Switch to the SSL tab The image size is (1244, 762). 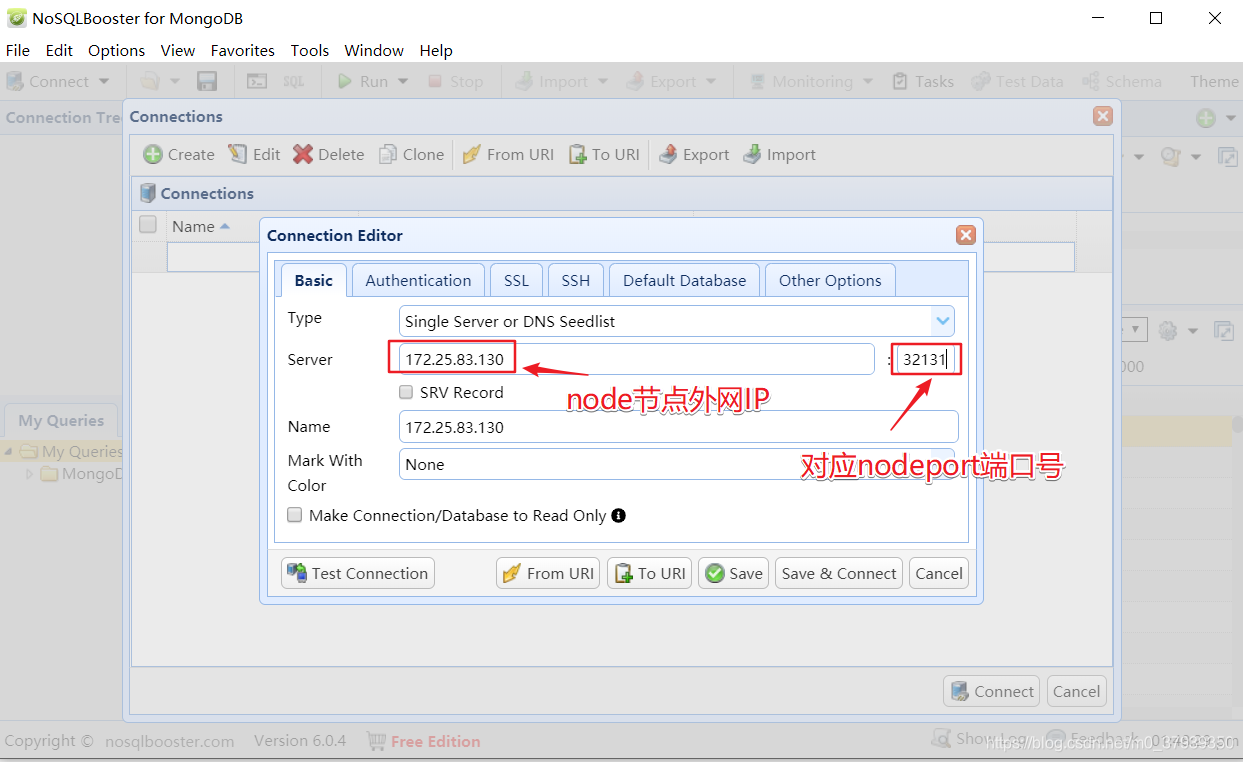coord(516,281)
